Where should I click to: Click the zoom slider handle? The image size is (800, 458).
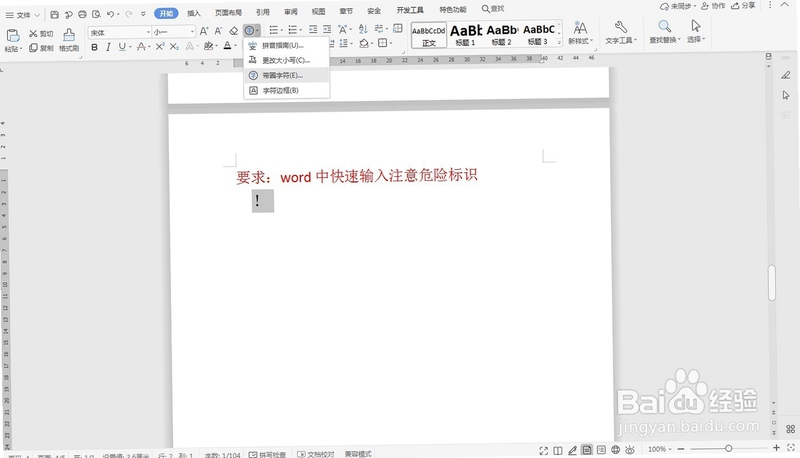729,448
